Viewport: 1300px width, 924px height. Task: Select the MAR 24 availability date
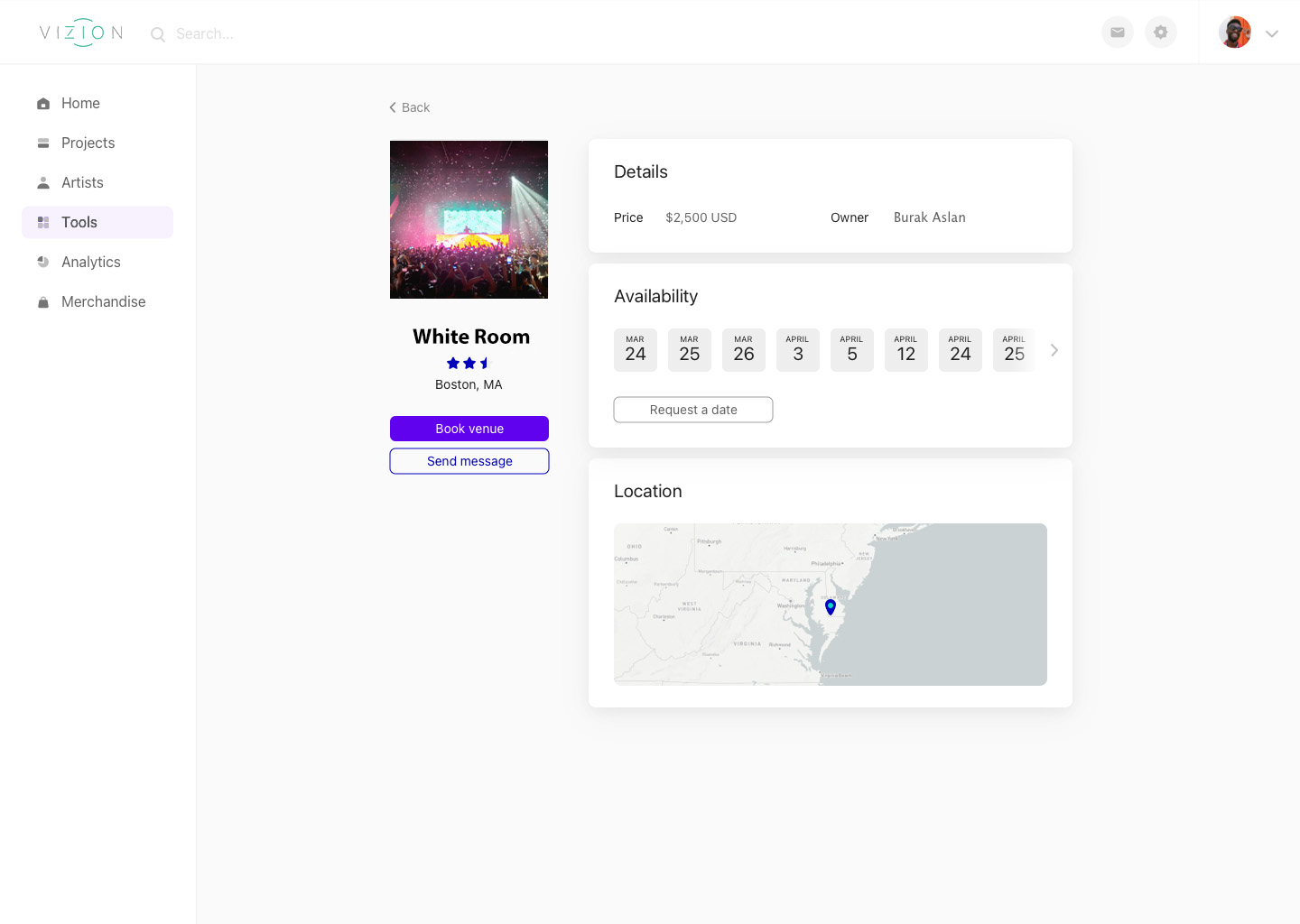click(x=635, y=350)
